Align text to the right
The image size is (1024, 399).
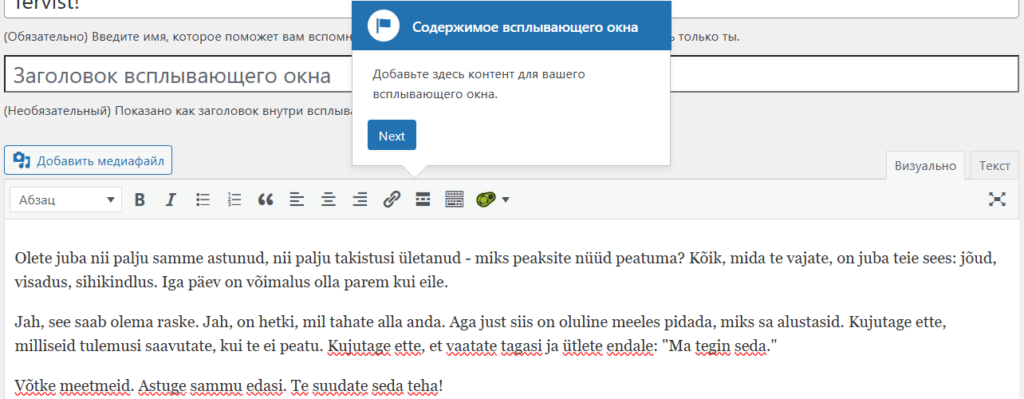[360, 200]
